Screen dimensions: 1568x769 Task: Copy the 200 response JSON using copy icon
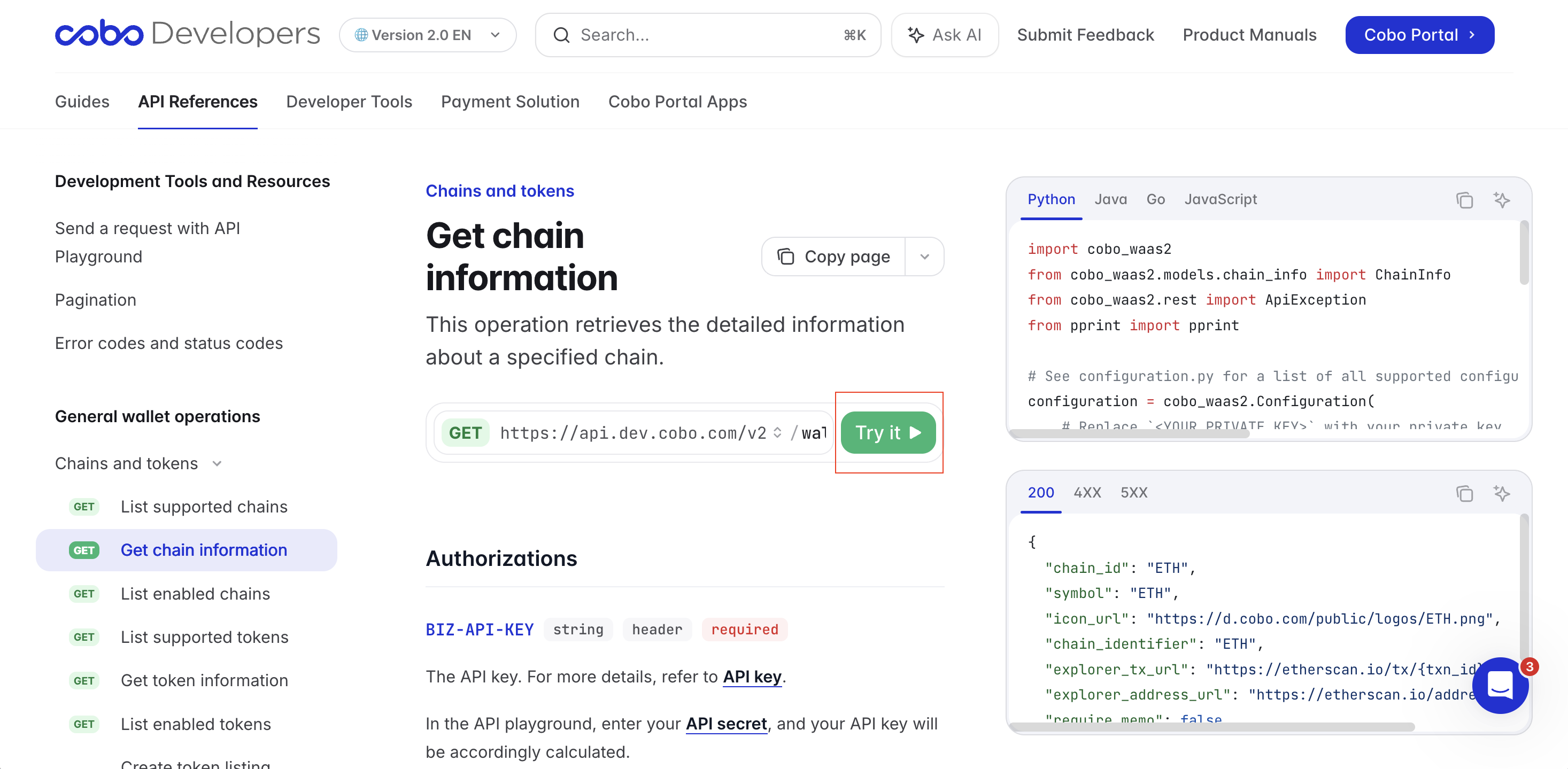[1464, 493]
